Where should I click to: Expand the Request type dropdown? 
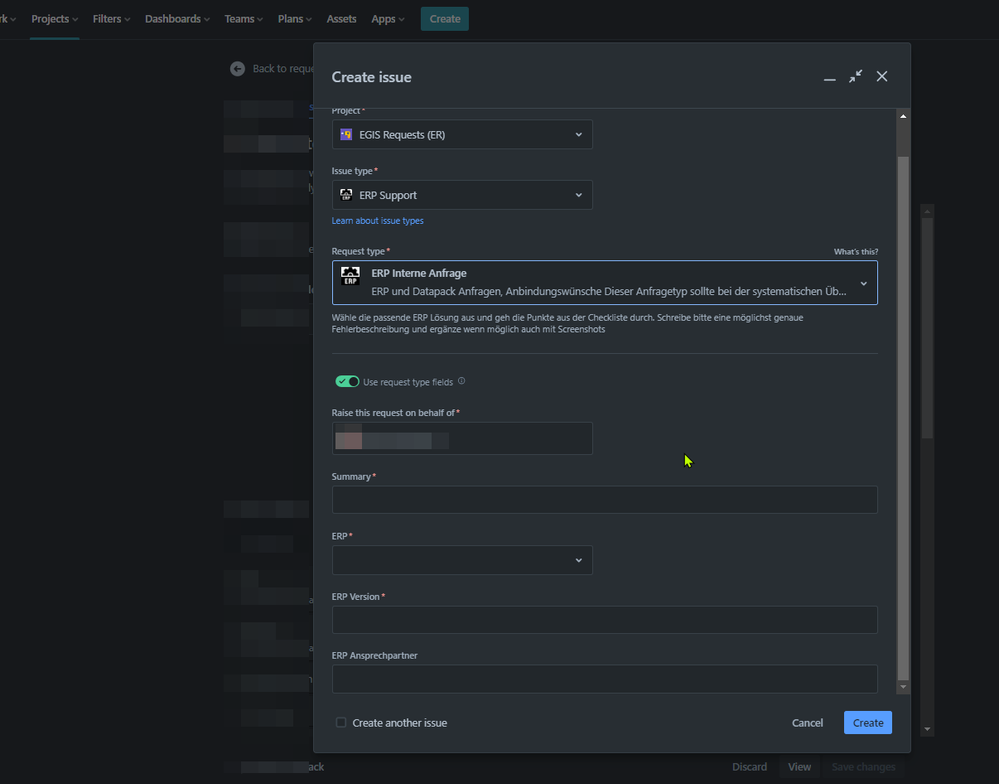tap(605, 282)
